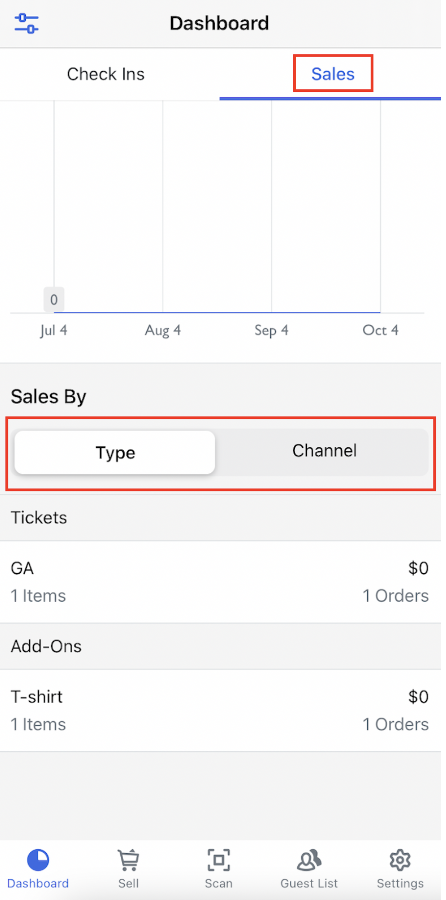Tap the Guest List label

[309, 883]
